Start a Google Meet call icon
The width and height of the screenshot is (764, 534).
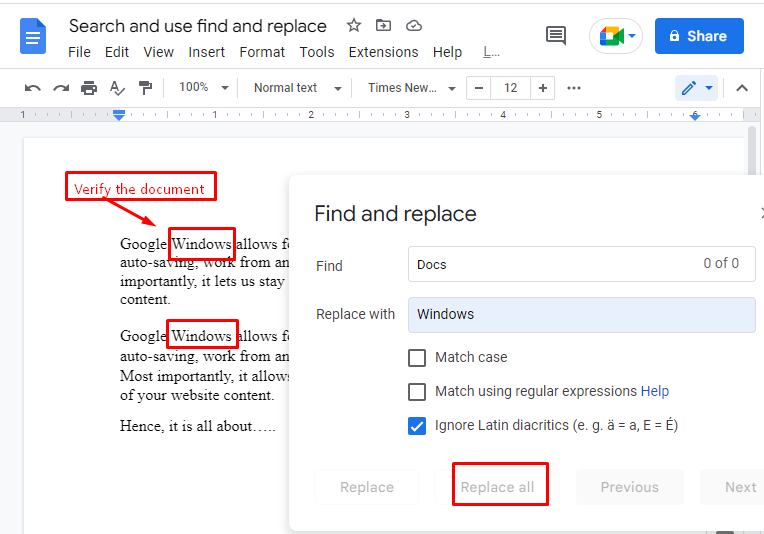coord(611,36)
